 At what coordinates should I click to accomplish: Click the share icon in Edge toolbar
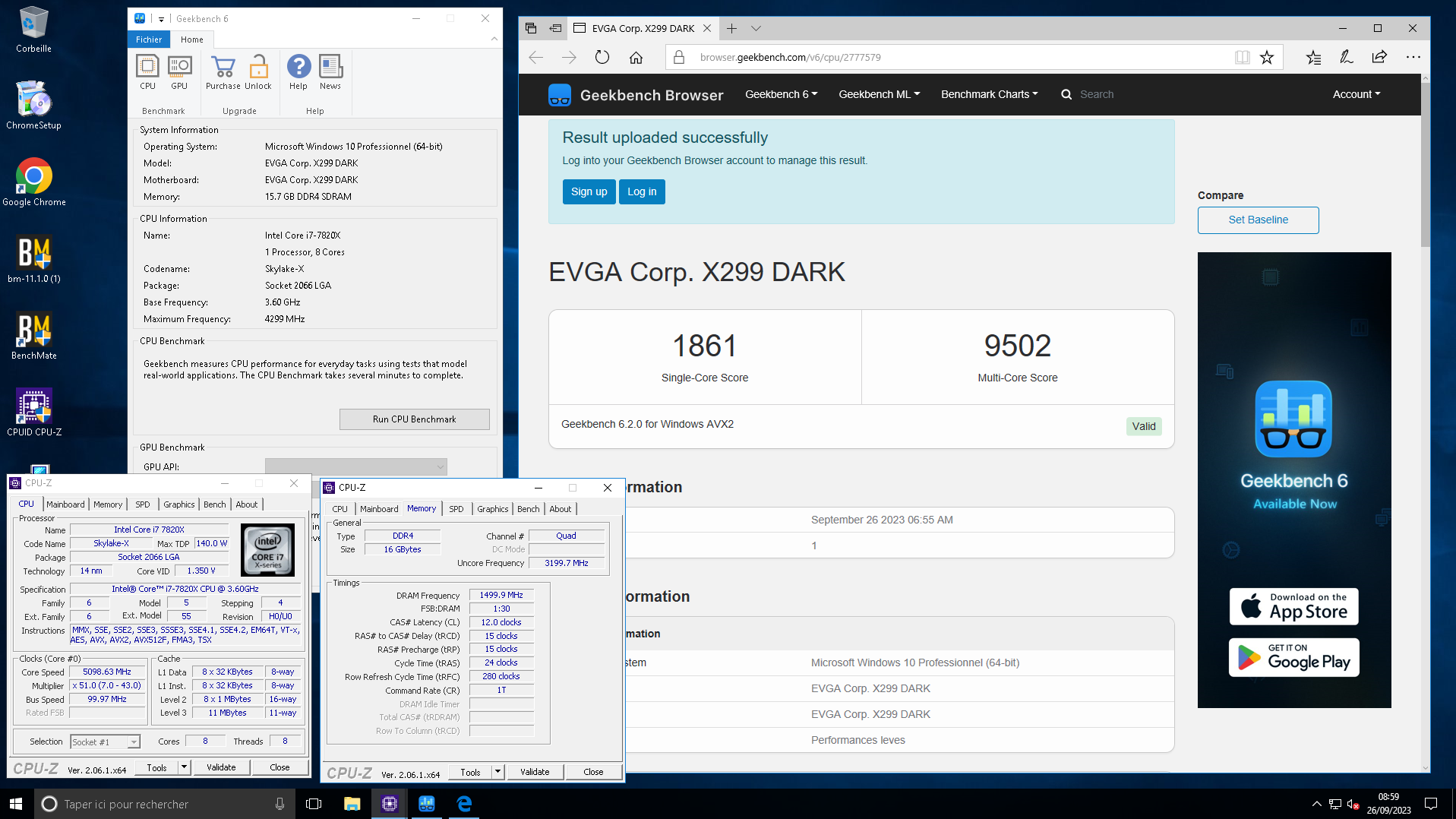pyautogui.click(x=1379, y=57)
